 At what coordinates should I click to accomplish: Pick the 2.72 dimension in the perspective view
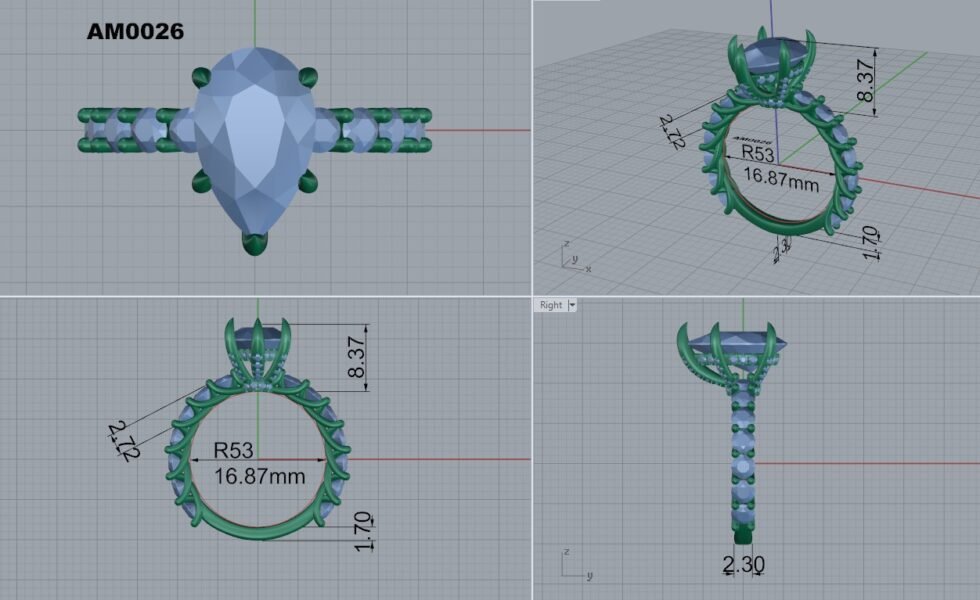point(671,132)
